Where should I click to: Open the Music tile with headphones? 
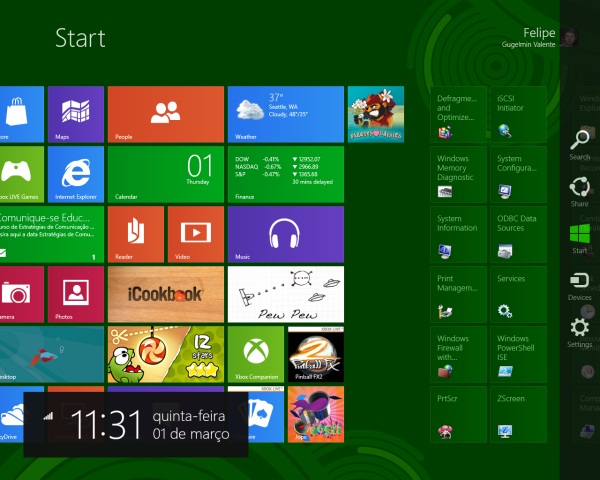point(286,234)
